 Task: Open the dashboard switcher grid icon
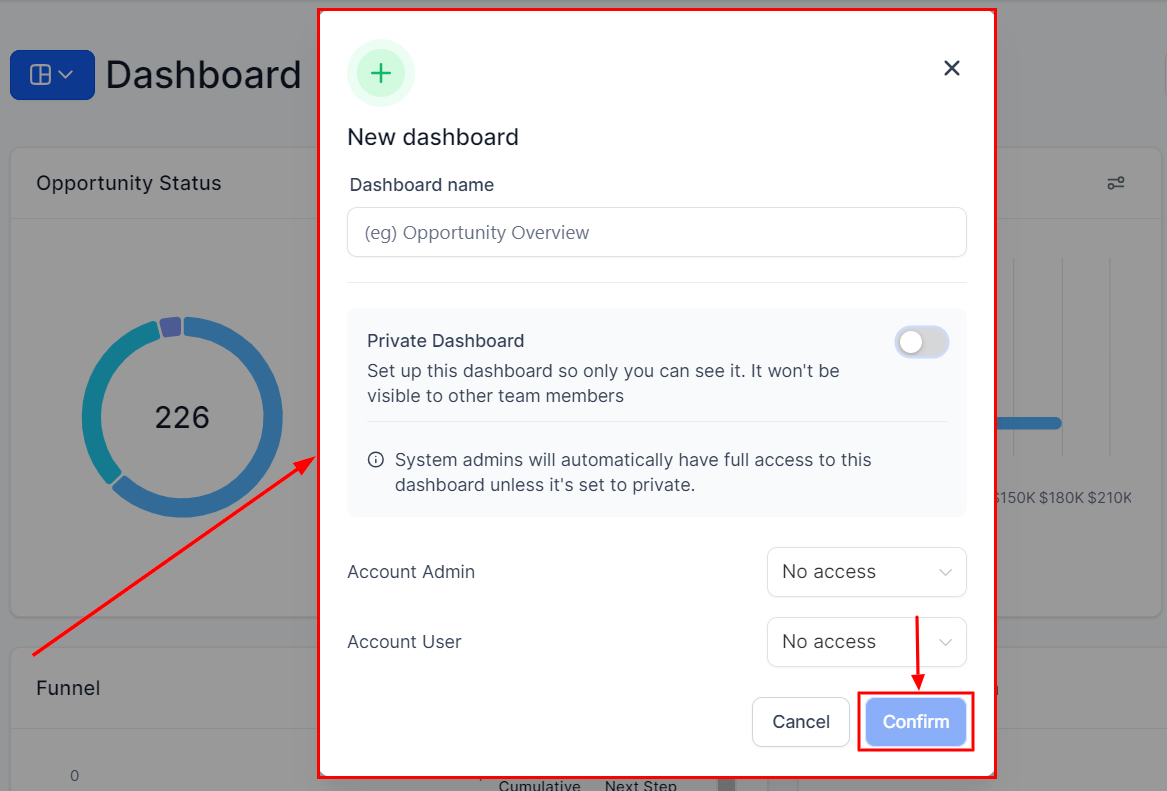(x=40, y=74)
